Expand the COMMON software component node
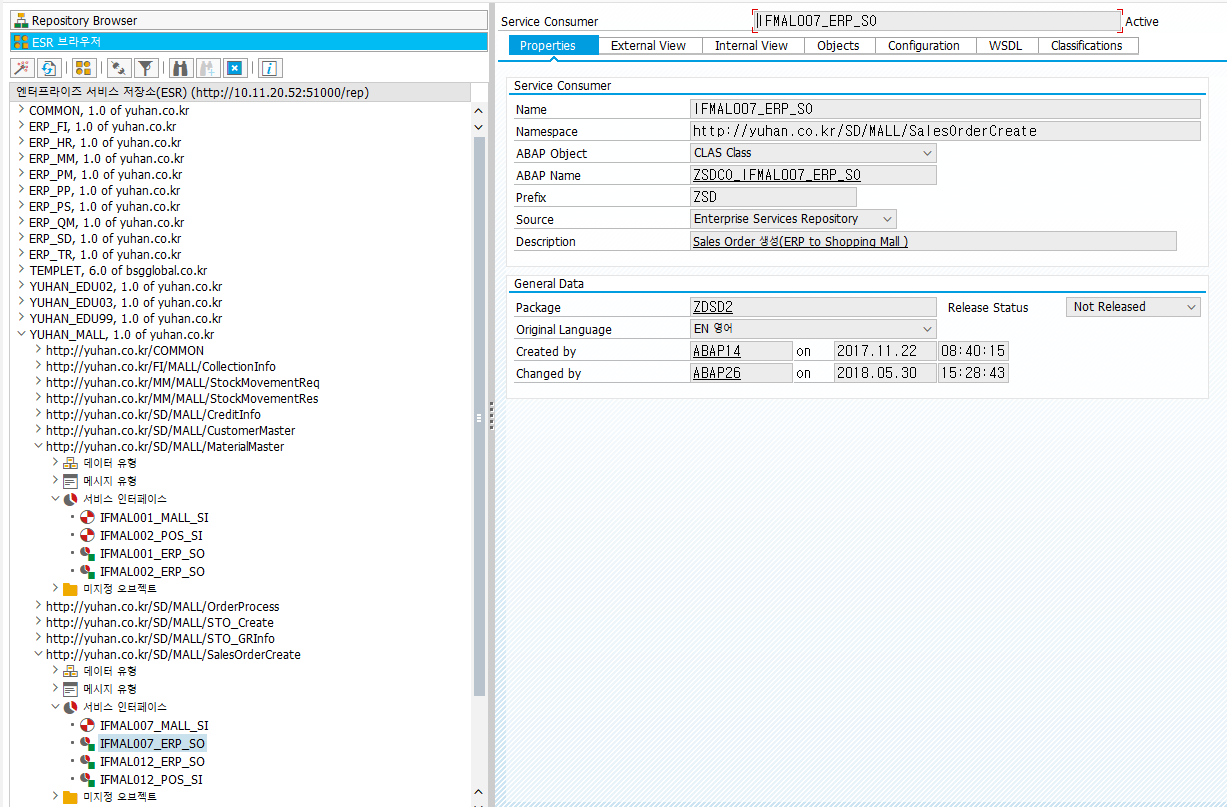The width and height of the screenshot is (1227, 807). [x=21, y=111]
